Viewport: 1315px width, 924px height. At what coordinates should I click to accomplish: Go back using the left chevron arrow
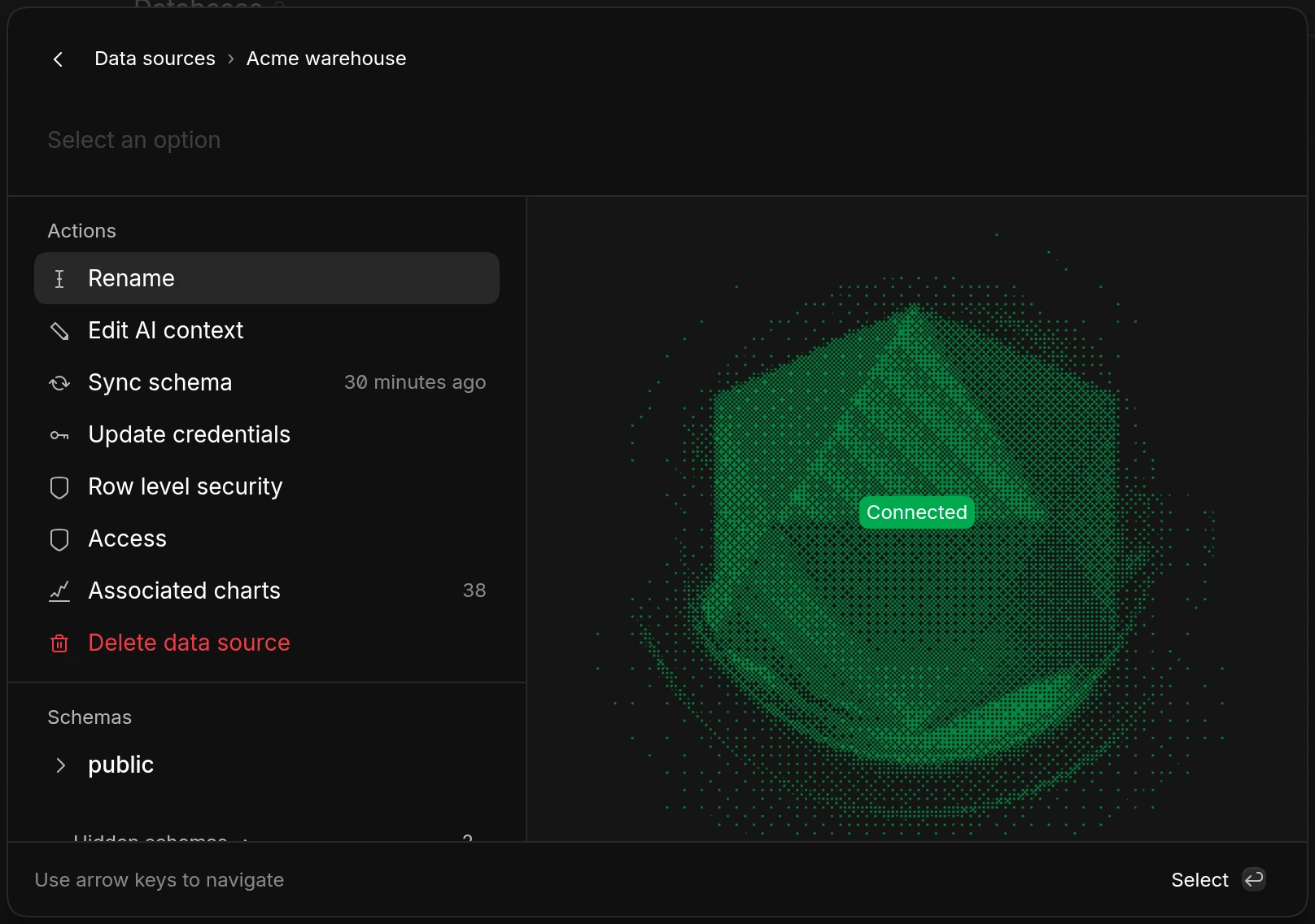coord(58,59)
